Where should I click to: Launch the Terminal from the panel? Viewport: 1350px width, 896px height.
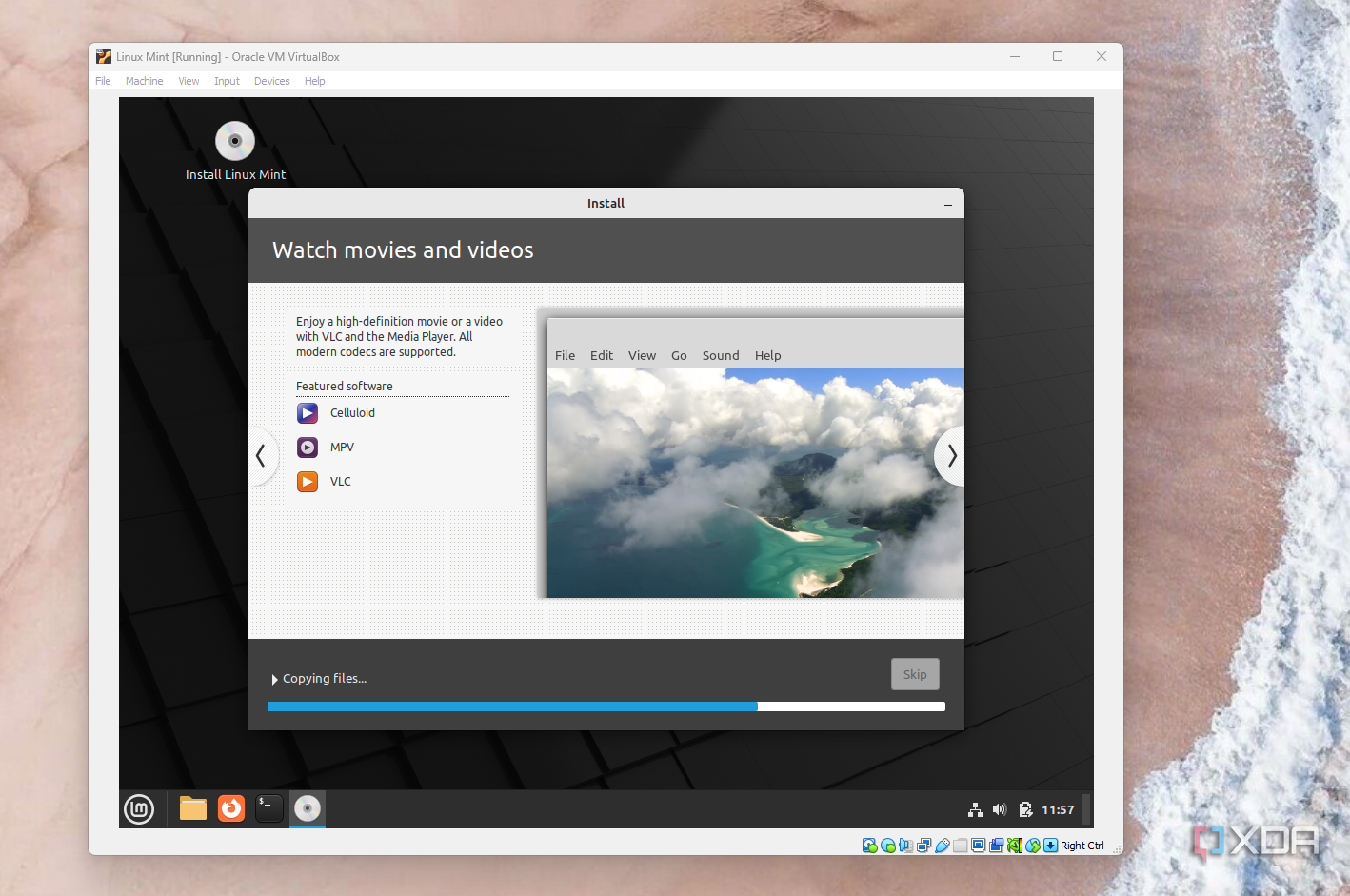click(x=269, y=808)
